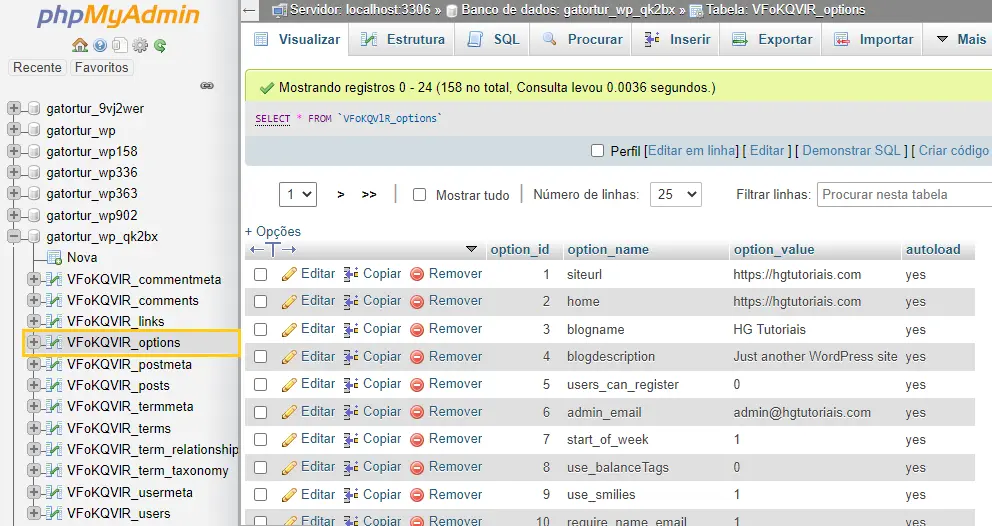
Task: Click the phpMyAdmin home icon
Action: pyautogui.click(x=80, y=46)
